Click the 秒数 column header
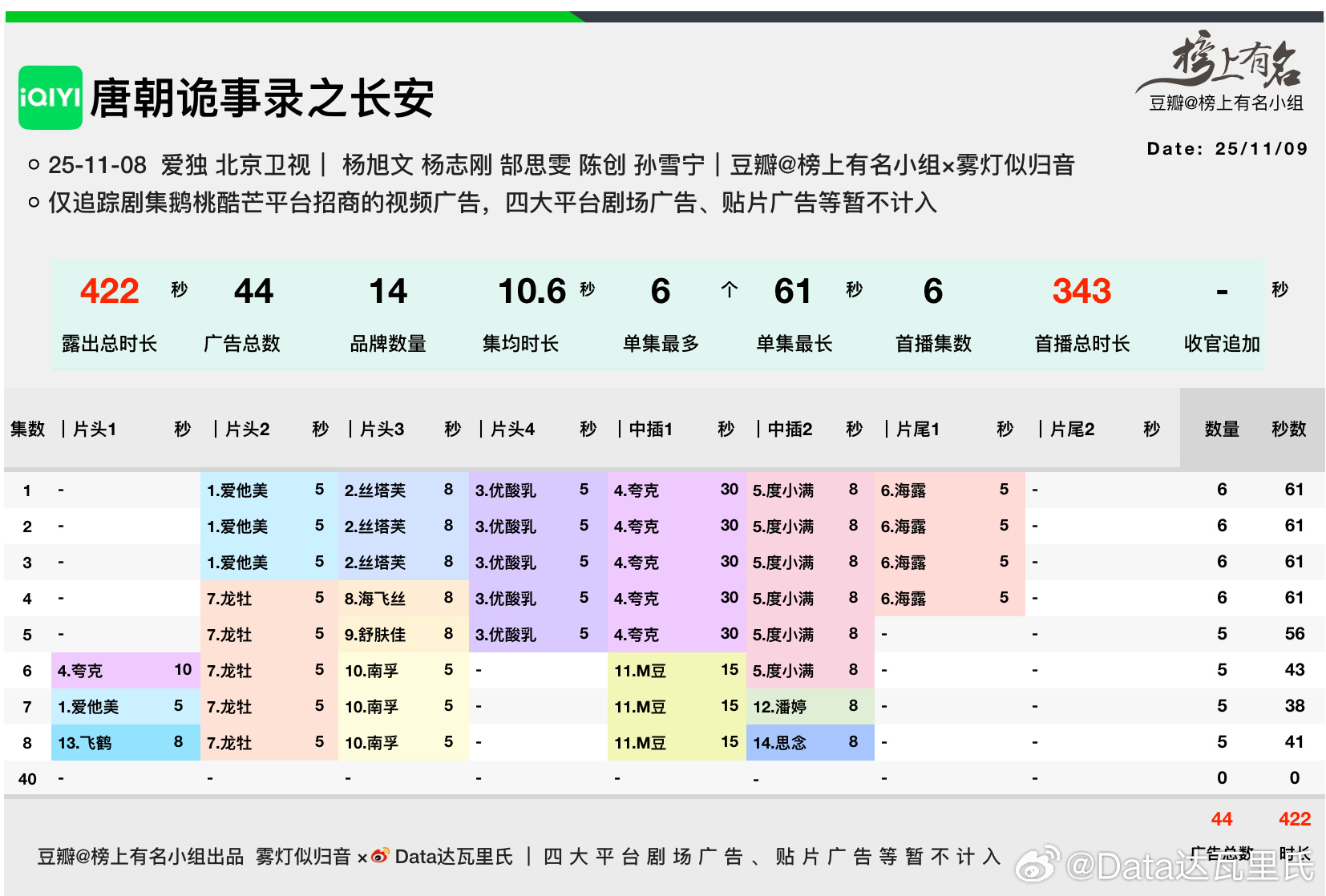1326x896 pixels. point(1289,429)
